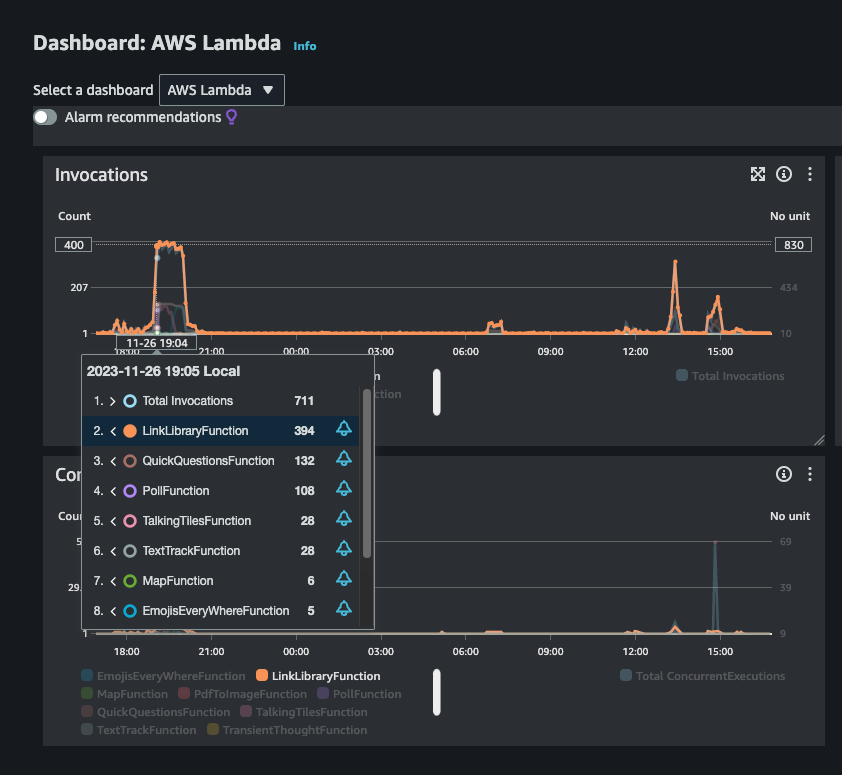This screenshot has height=775, width=842.
Task: Click the Total Invocations value 711
Action: 304,401
